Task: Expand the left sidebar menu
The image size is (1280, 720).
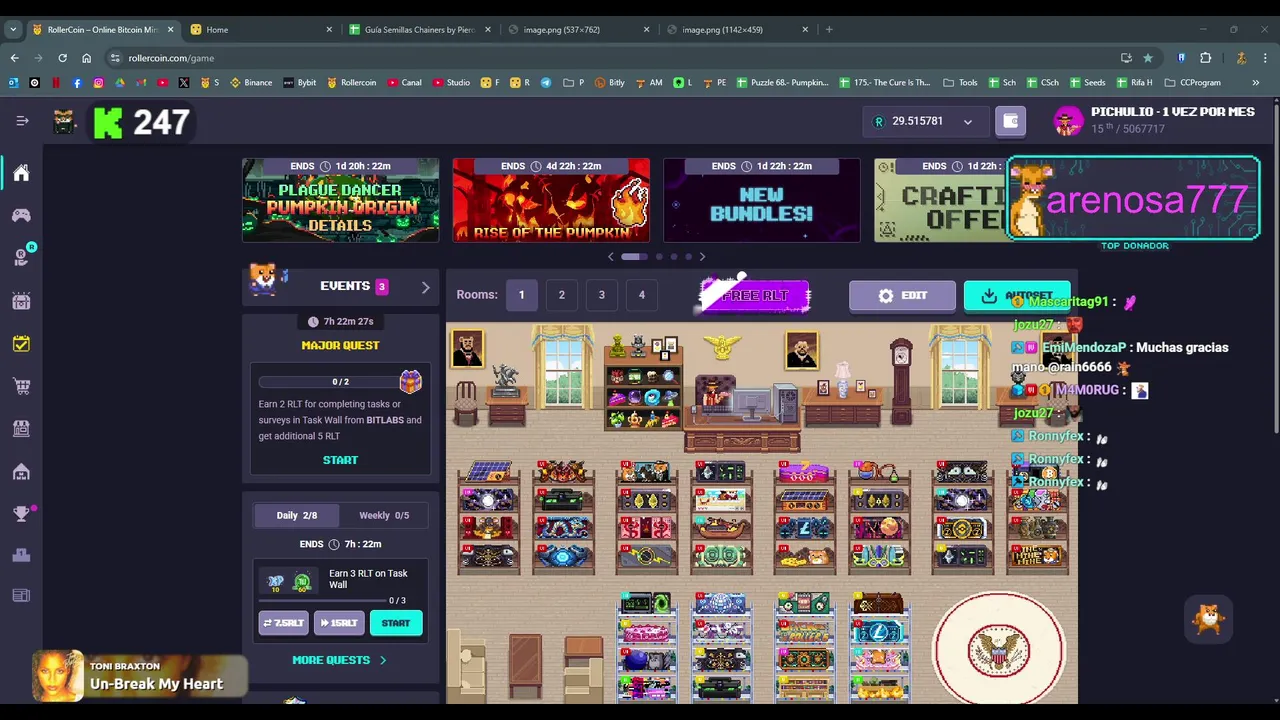Action: click(22, 121)
